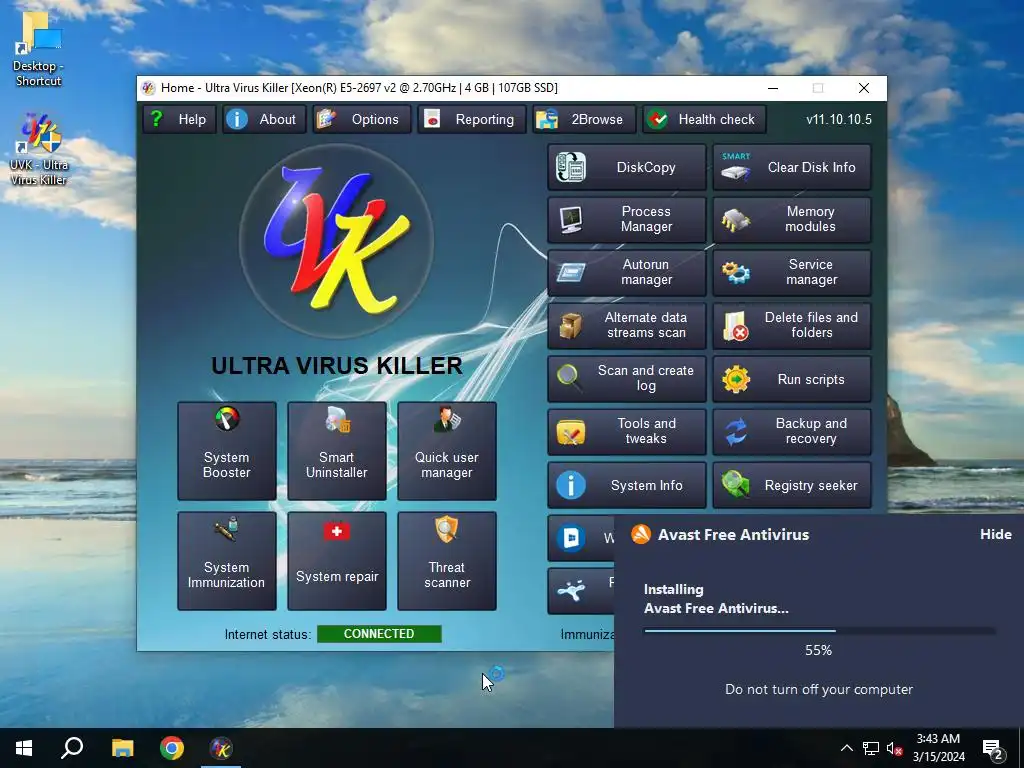Click the About info icon
Viewport: 1024px width, 768px height.
[x=237, y=120]
